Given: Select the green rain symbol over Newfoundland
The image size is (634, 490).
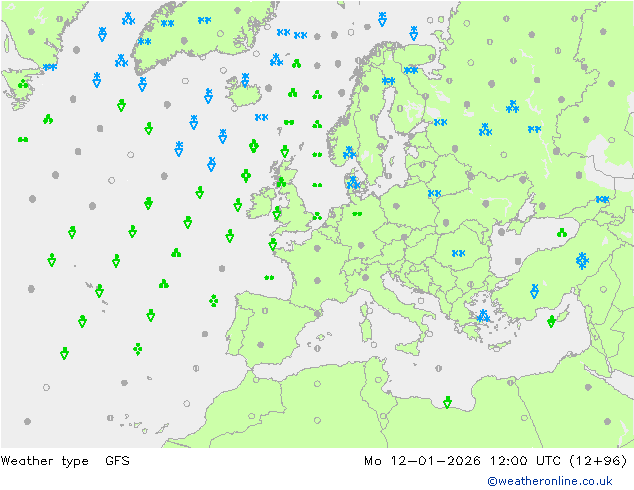Looking at the screenshot, I should [x=23, y=84].
